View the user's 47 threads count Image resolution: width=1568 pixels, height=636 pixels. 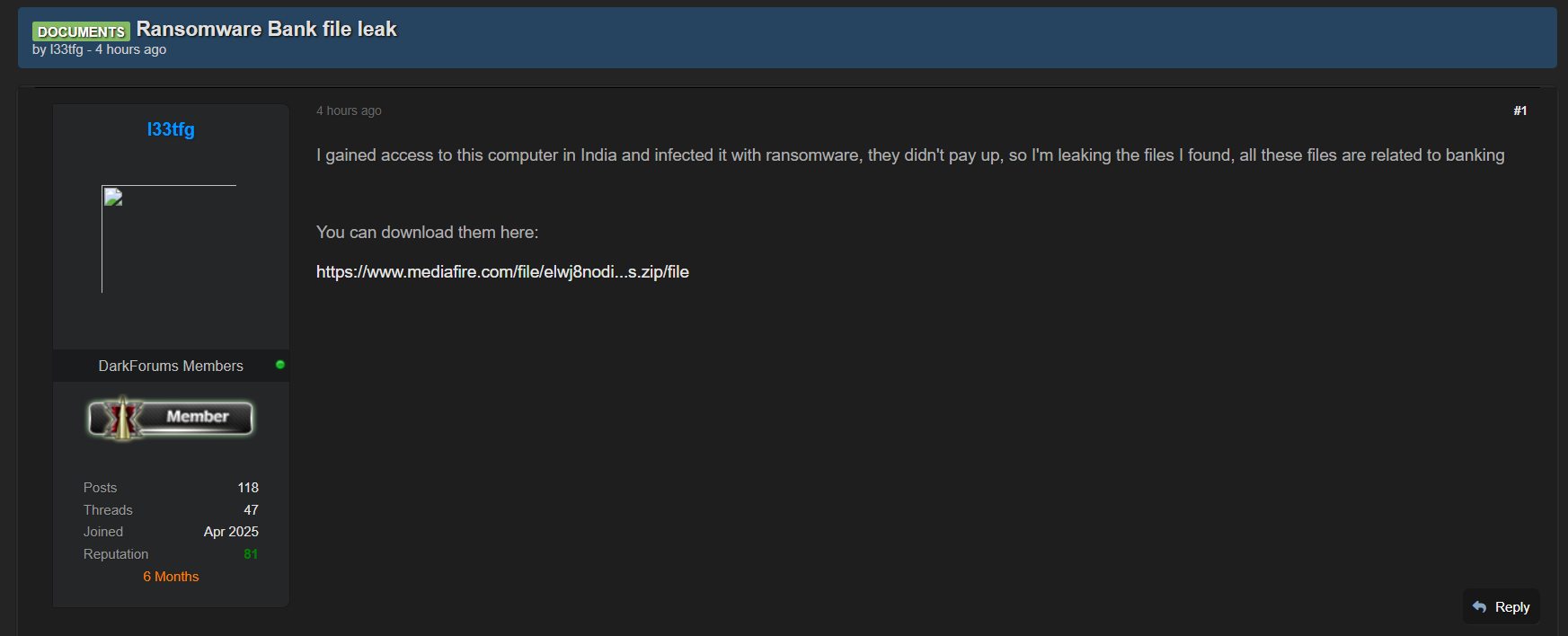(x=251, y=510)
